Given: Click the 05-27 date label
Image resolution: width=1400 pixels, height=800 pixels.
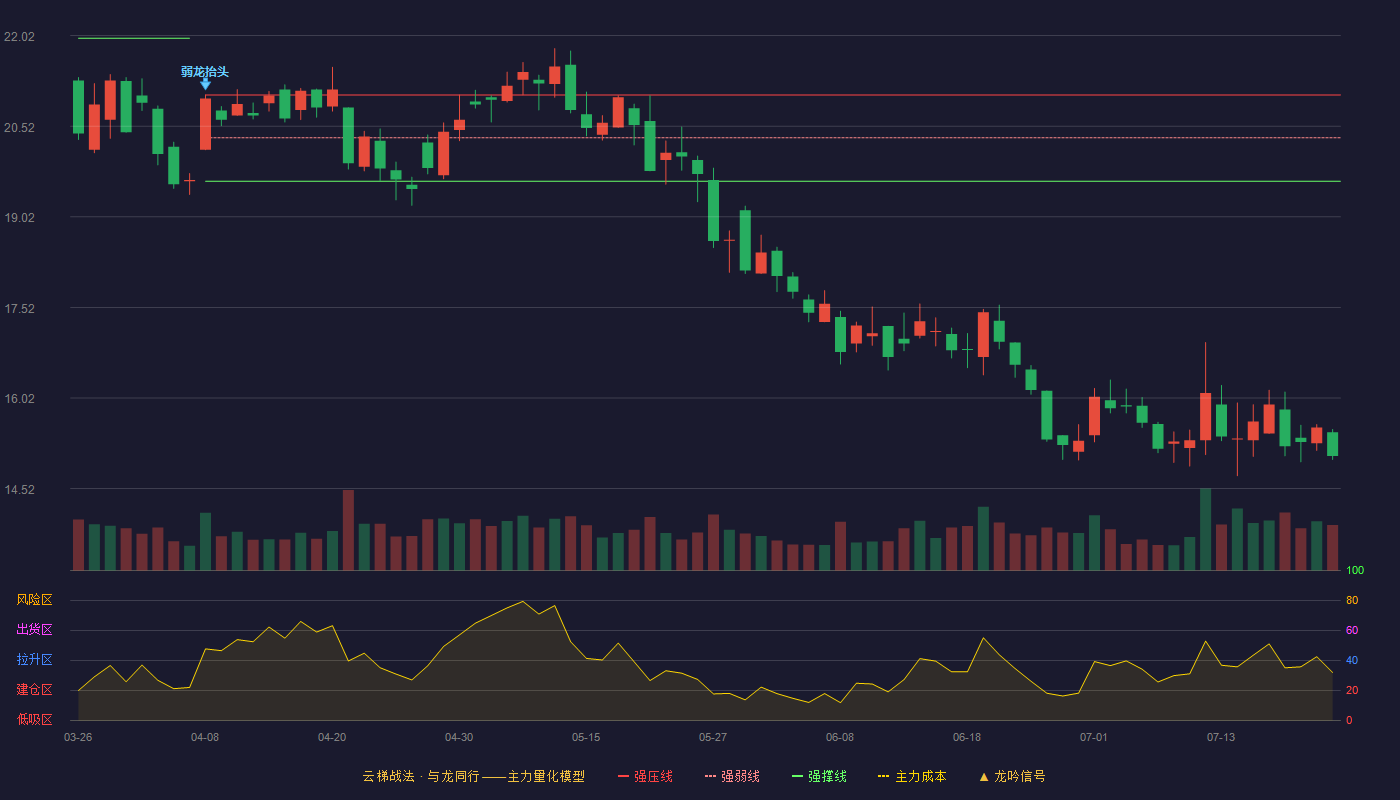Looking at the screenshot, I should click(x=713, y=738).
